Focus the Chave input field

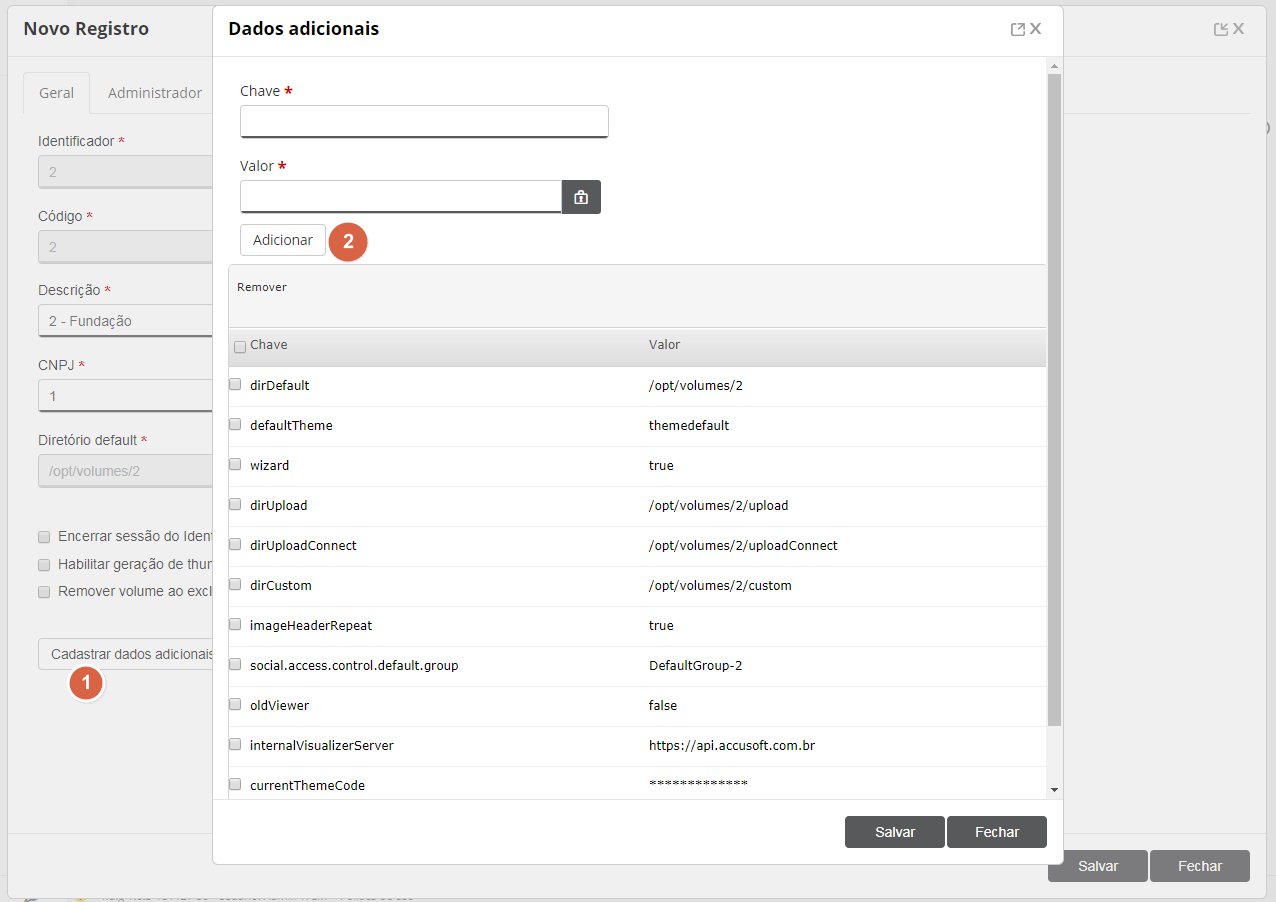[x=424, y=121]
